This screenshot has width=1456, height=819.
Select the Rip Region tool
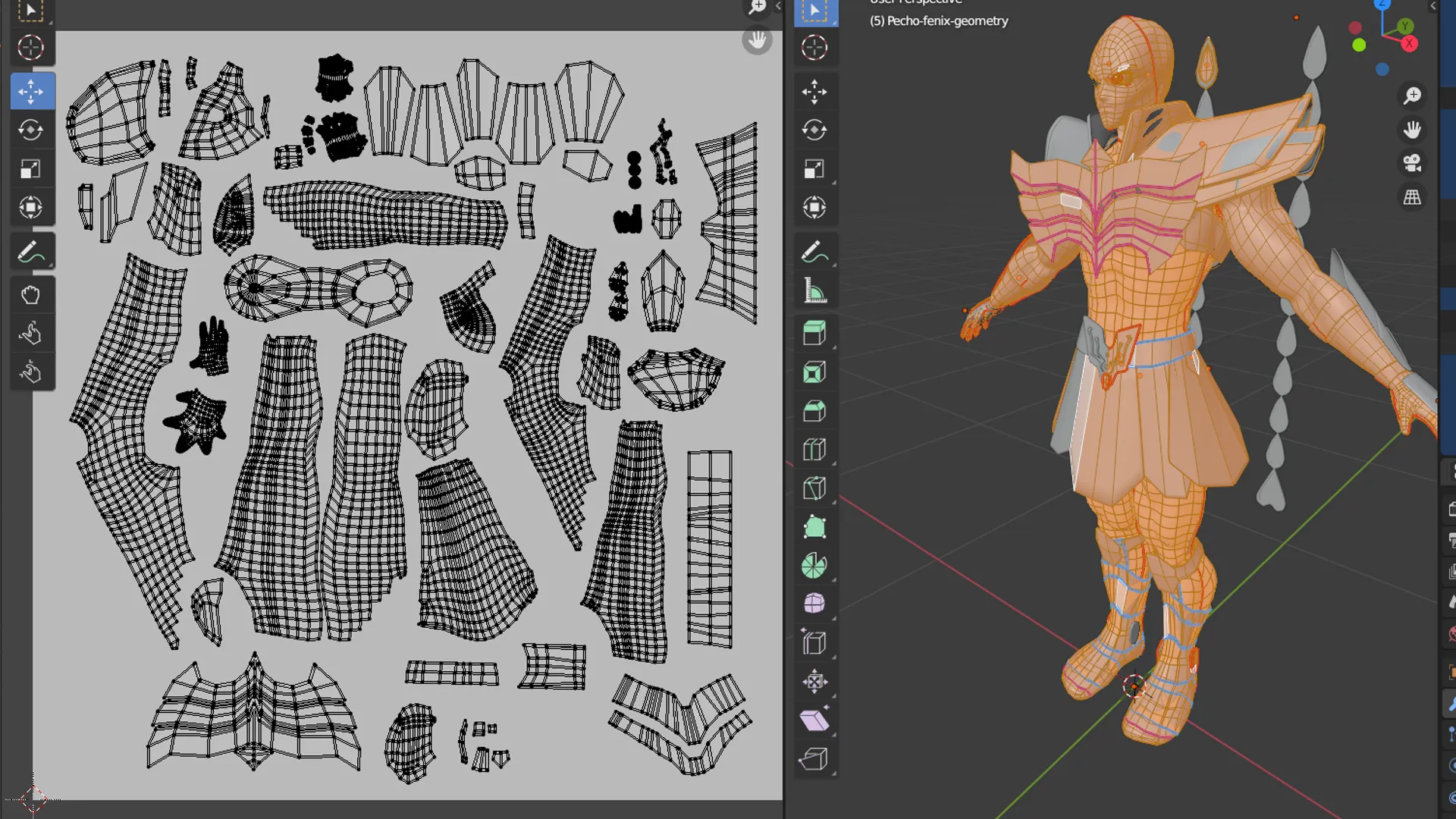click(815, 759)
